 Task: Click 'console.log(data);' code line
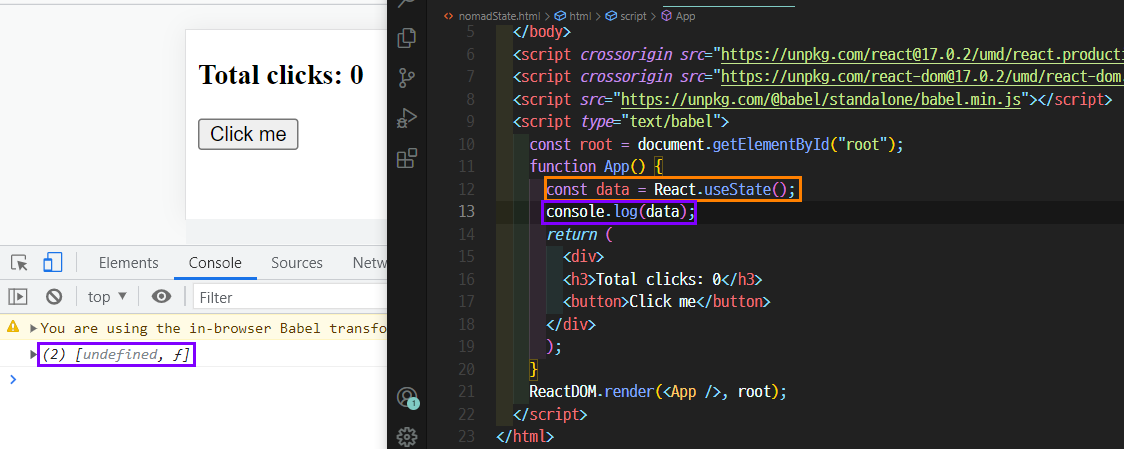621,212
